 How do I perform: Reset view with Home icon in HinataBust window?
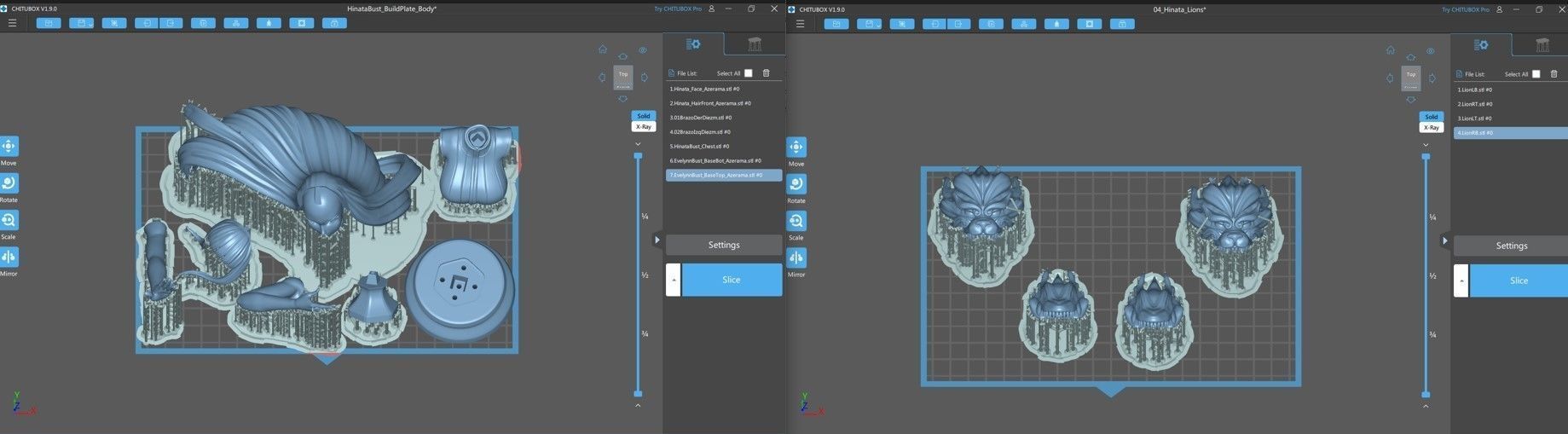pos(603,49)
